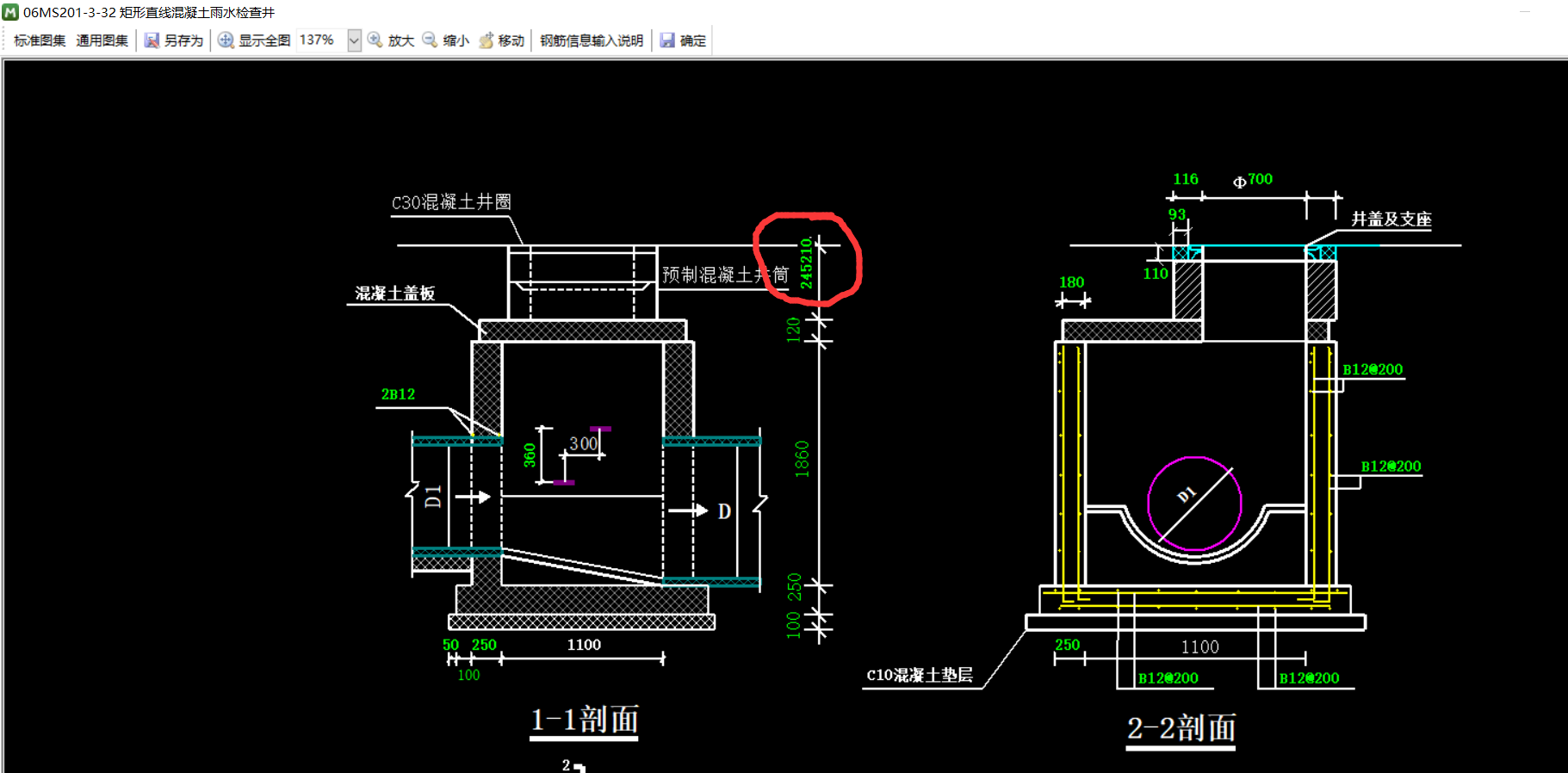The width and height of the screenshot is (1568, 773).
Task: Click the green M application icon
Action: 10,12
